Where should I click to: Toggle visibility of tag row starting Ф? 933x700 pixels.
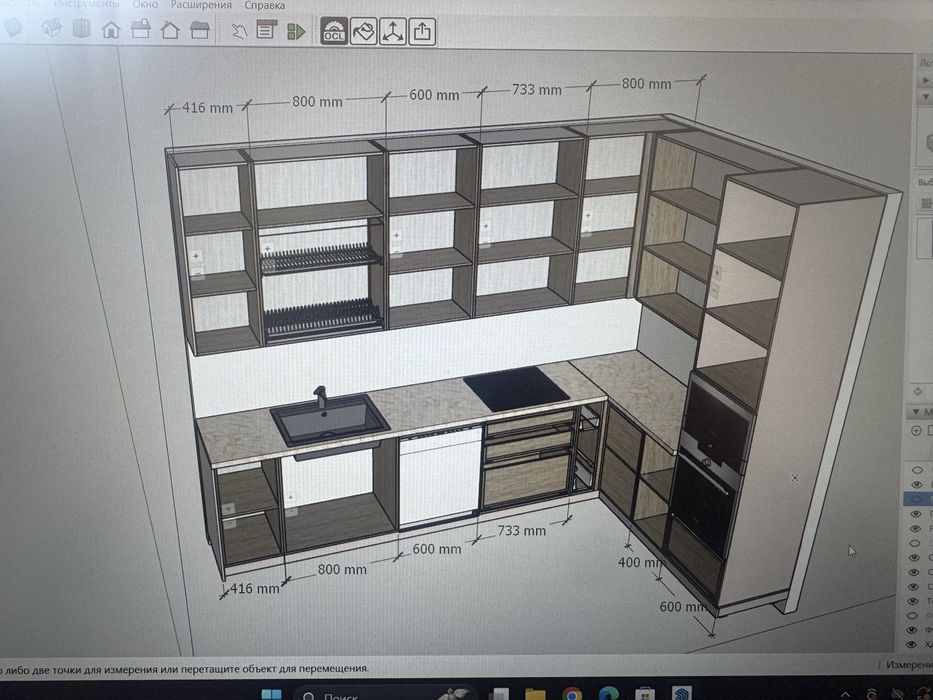coord(912,630)
